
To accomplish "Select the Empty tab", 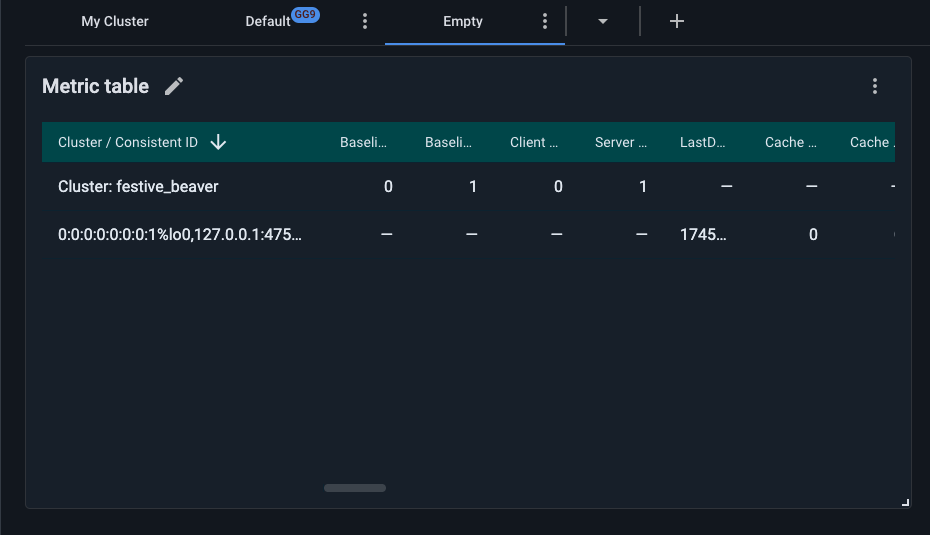I will 463,21.
